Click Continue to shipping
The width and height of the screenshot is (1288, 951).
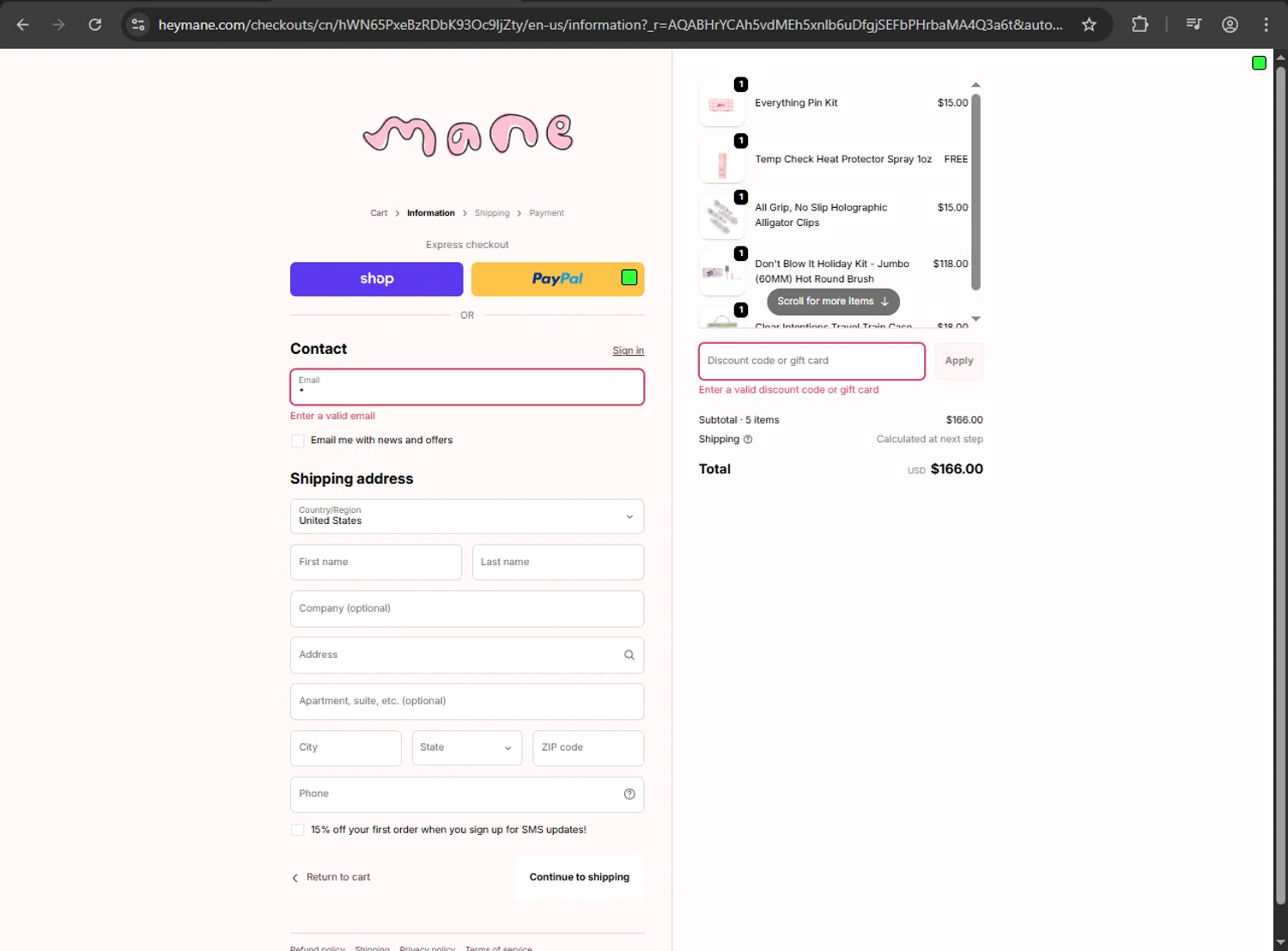pyautogui.click(x=580, y=878)
